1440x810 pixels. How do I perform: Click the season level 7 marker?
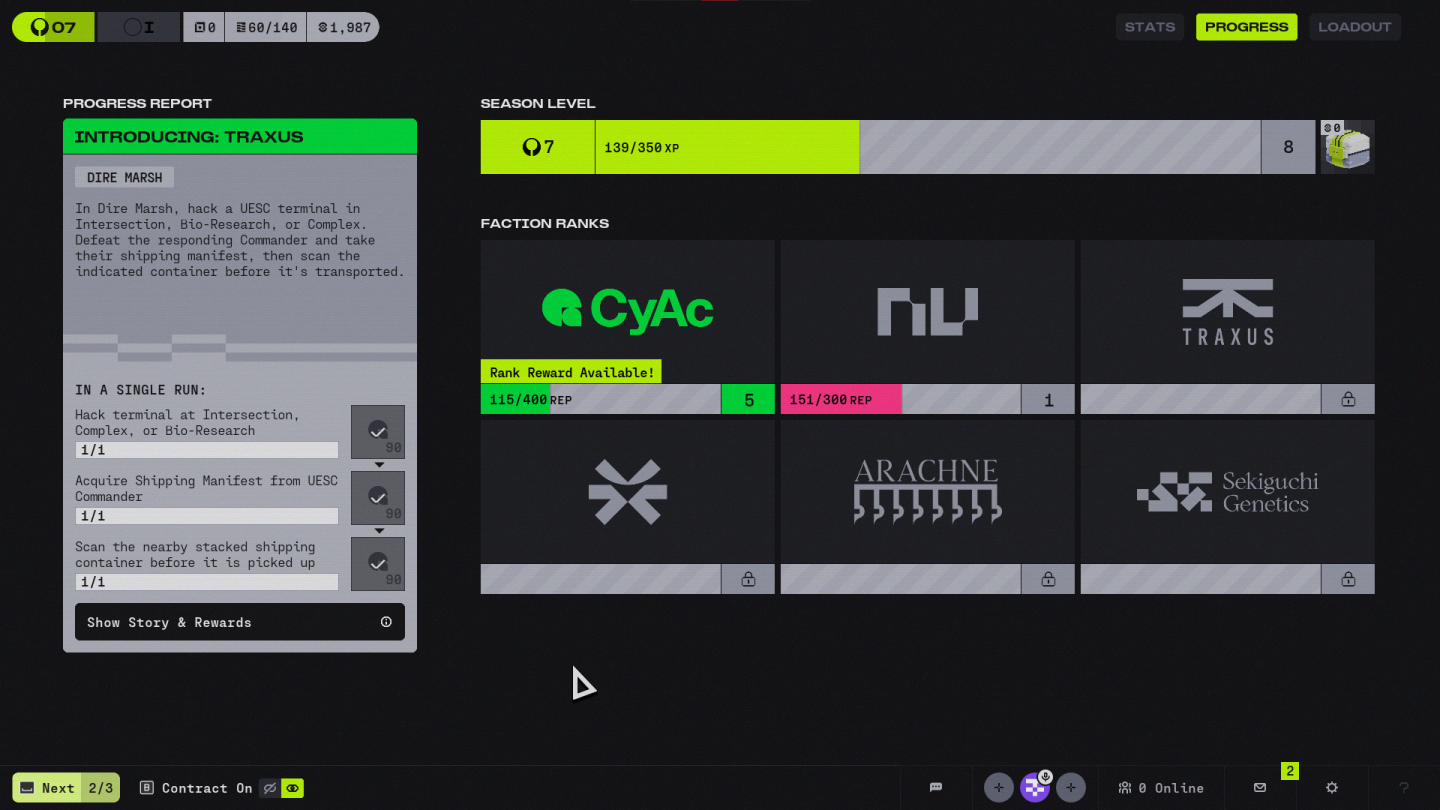[538, 147]
